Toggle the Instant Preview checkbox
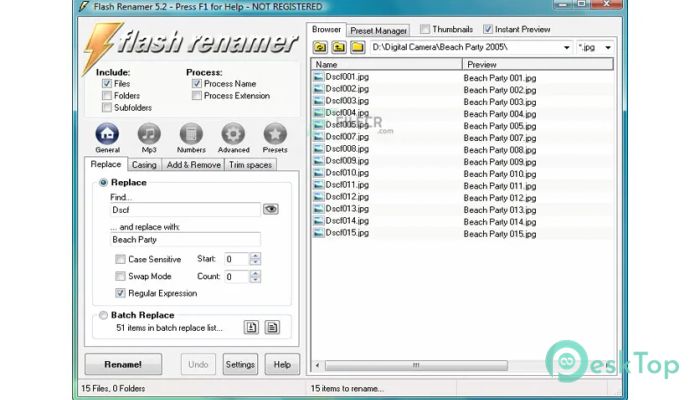The height and width of the screenshot is (400, 700). (488, 29)
